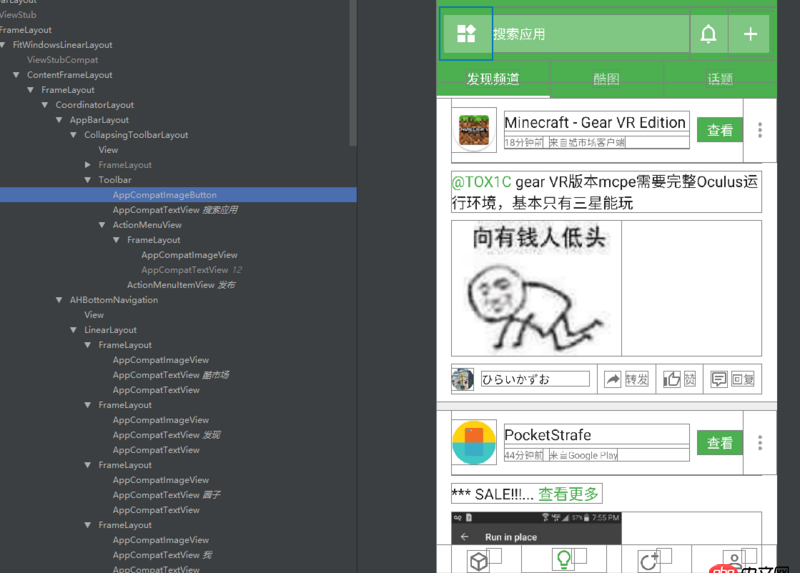
Task: Collapse the Toolbar node
Action: tap(88, 180)
